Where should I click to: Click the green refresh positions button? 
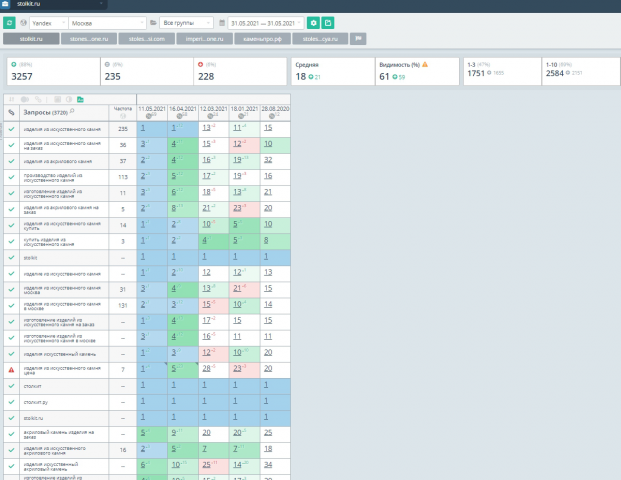[9, 23]
